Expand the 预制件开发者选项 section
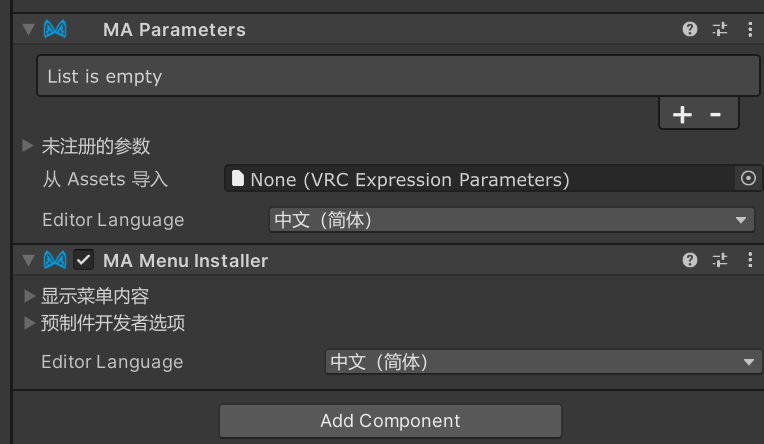The width and height of the screenshot is (764, 444). [x=28, y=323]
